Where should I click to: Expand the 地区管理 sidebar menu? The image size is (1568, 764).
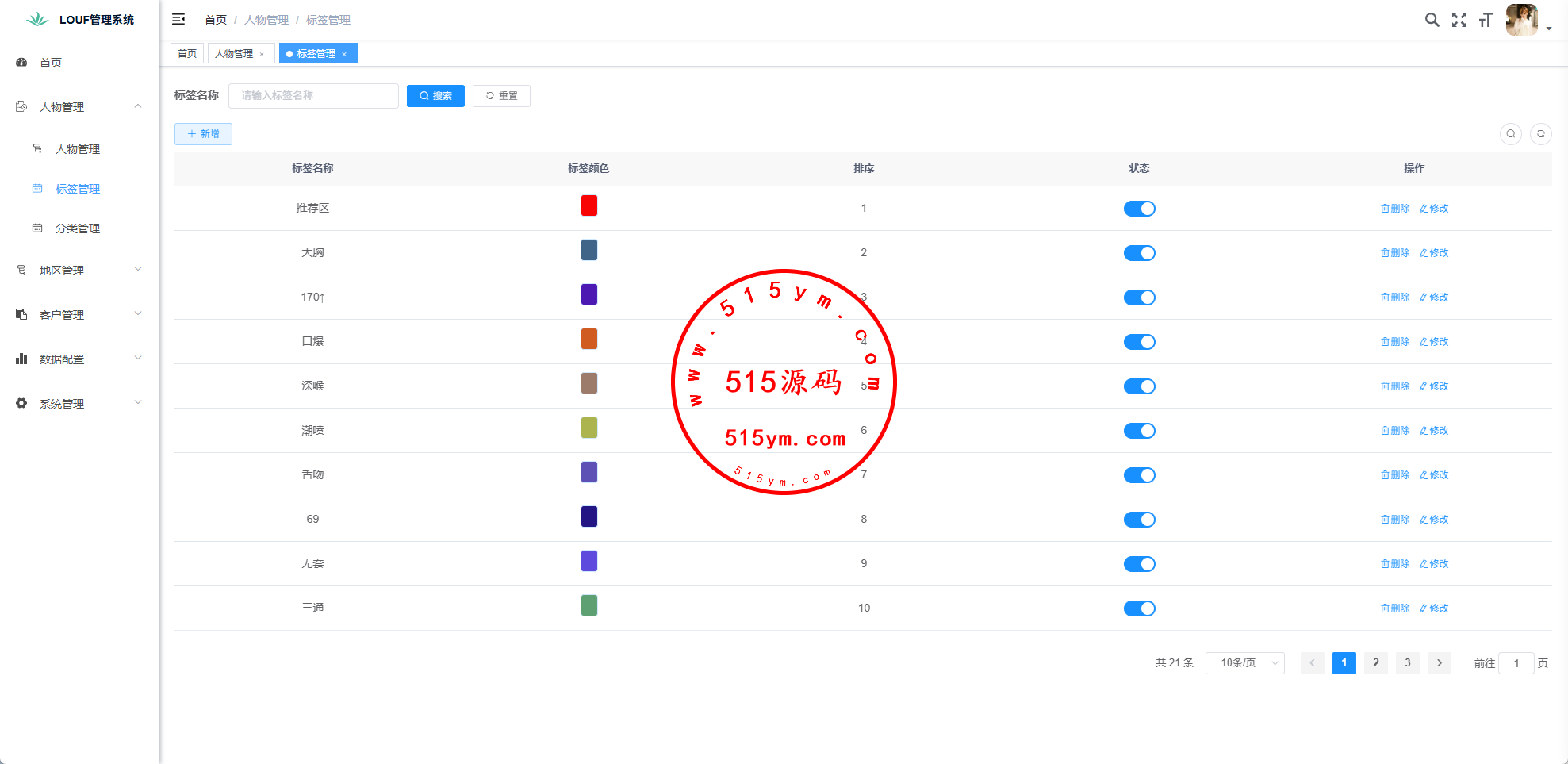tap(79, 271)
